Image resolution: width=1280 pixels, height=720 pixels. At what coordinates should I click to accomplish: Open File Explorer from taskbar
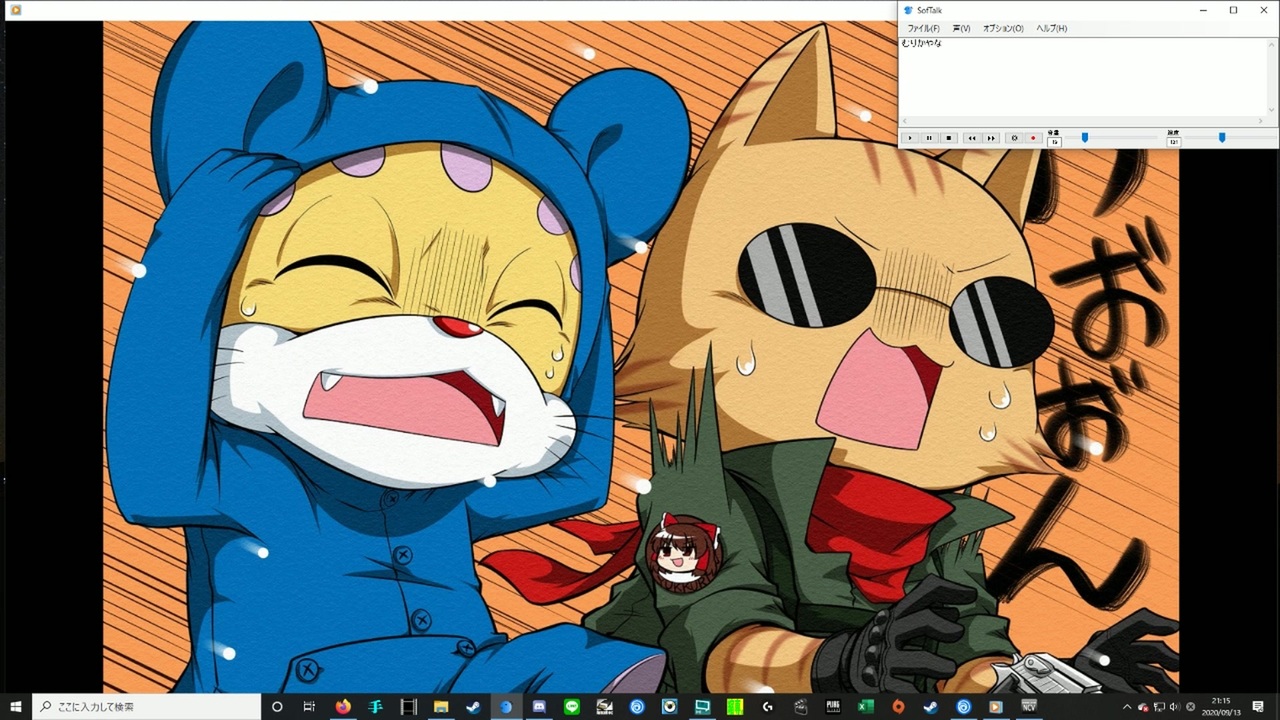[x=441, y=707]
